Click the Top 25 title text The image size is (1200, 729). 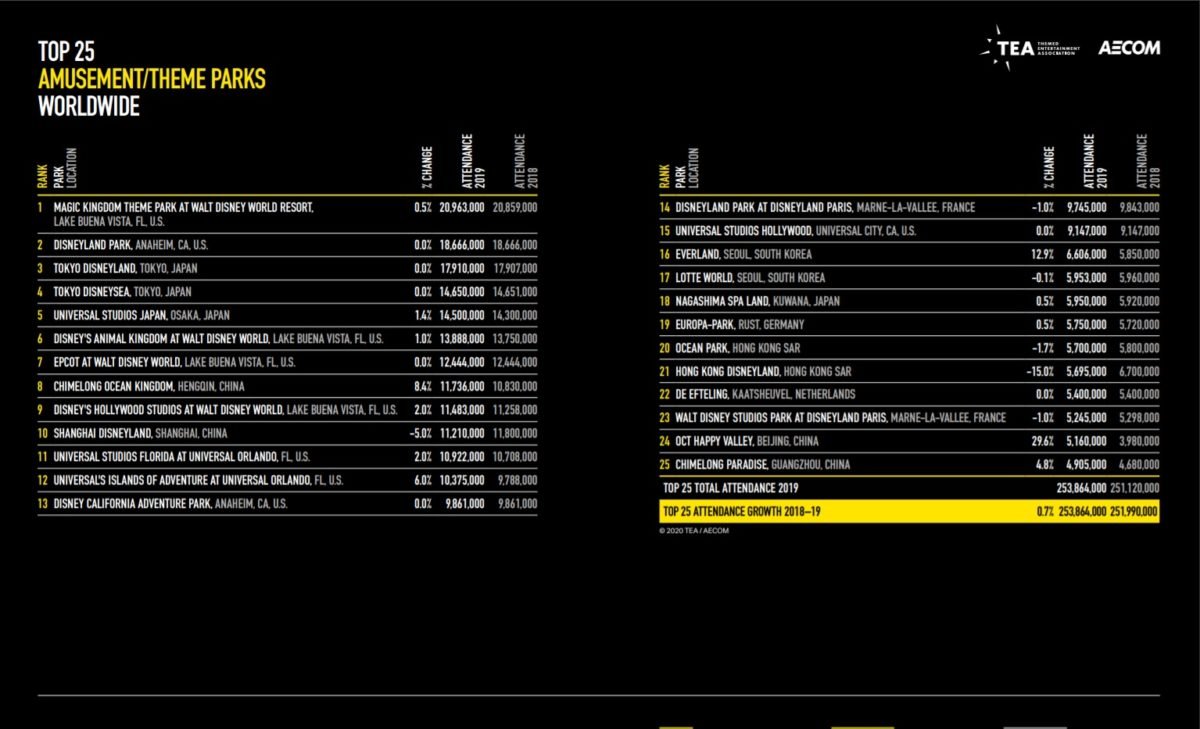click(66, 52)
